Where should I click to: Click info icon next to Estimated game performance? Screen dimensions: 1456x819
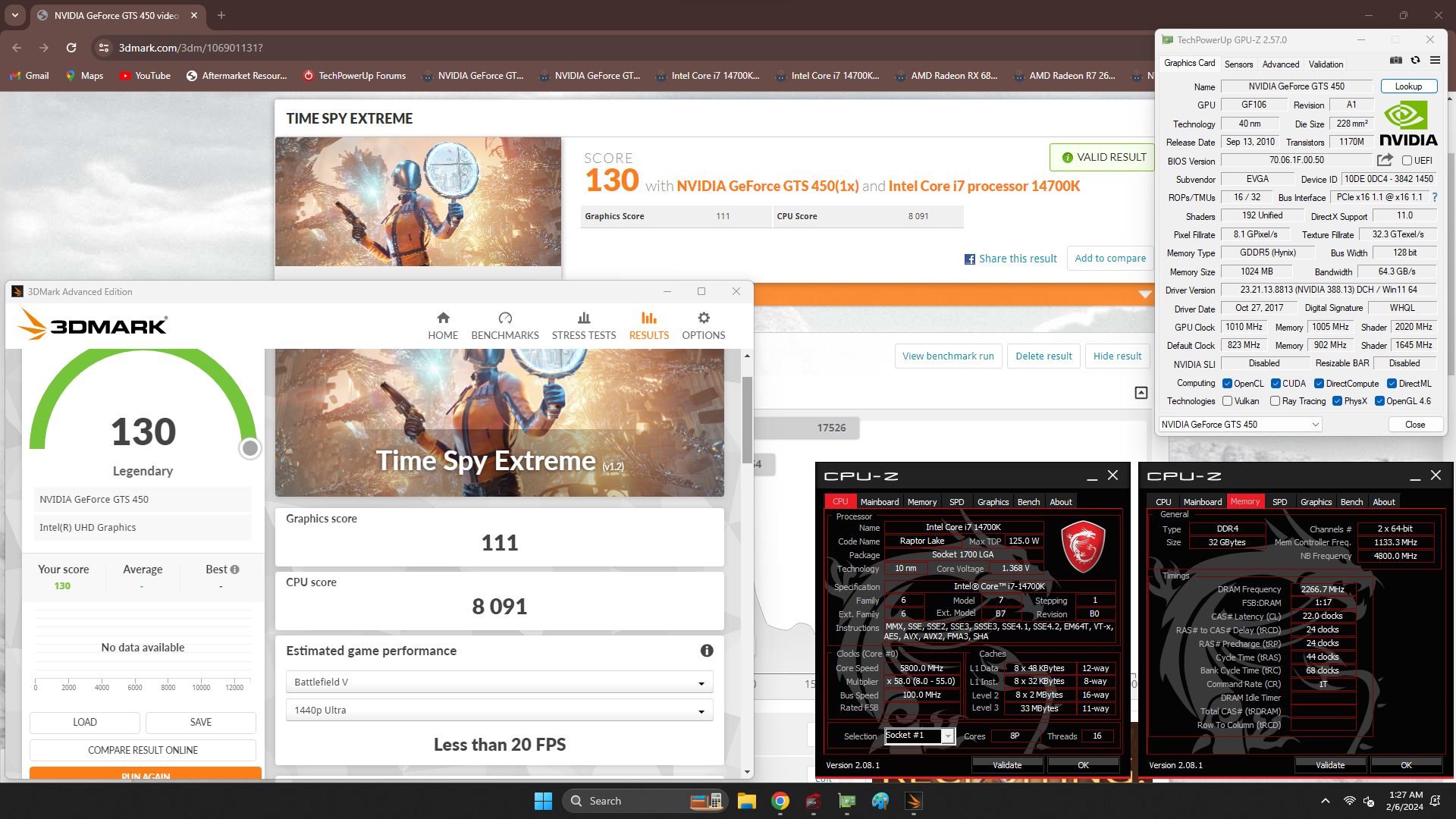click(x=707, y=651)
